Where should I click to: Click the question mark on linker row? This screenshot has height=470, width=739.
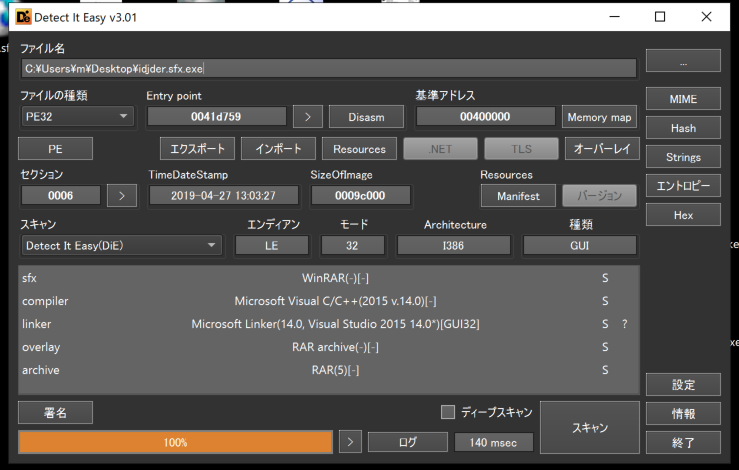(624, 324)
